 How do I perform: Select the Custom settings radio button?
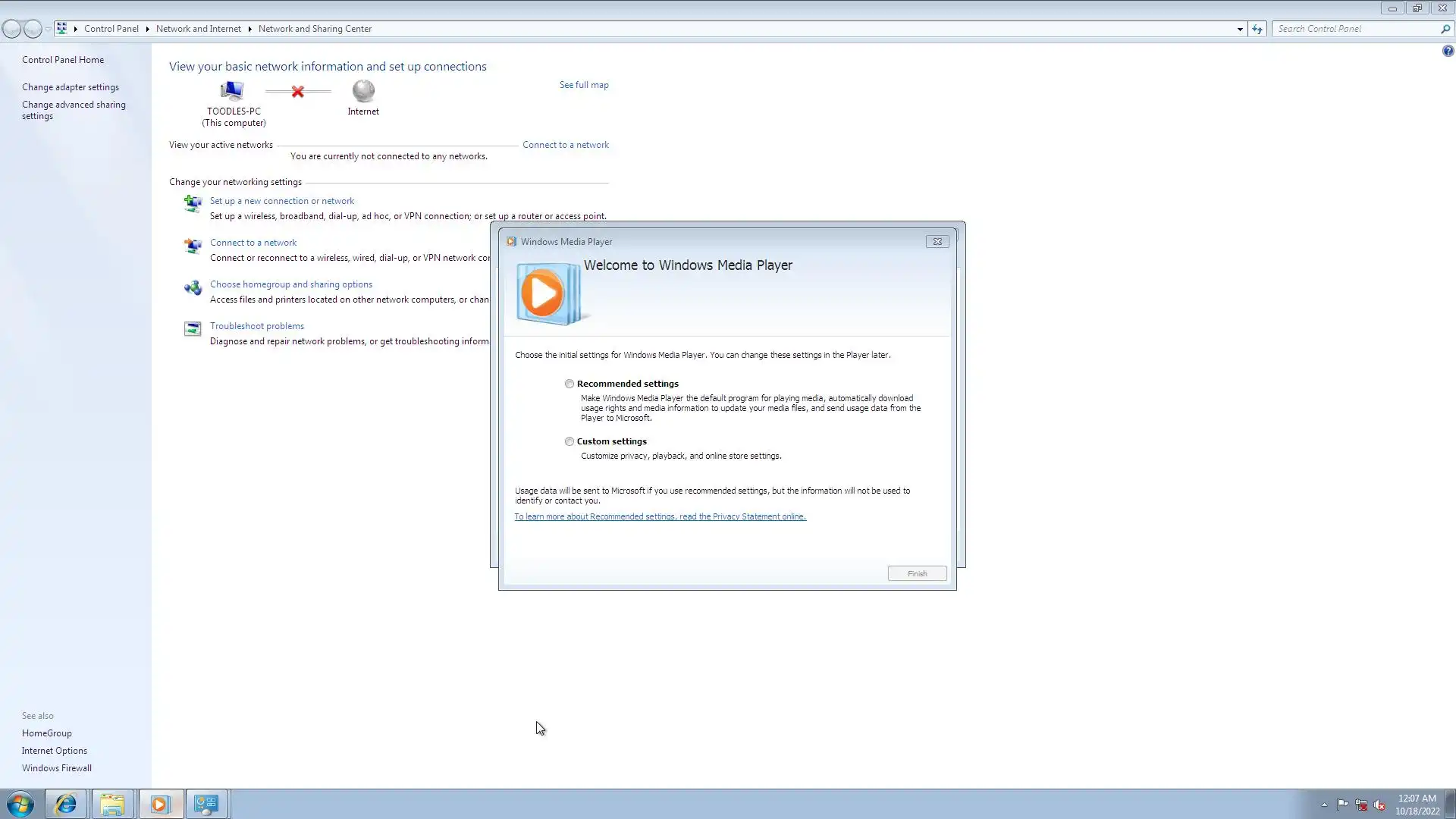click(x=570, y=441)
